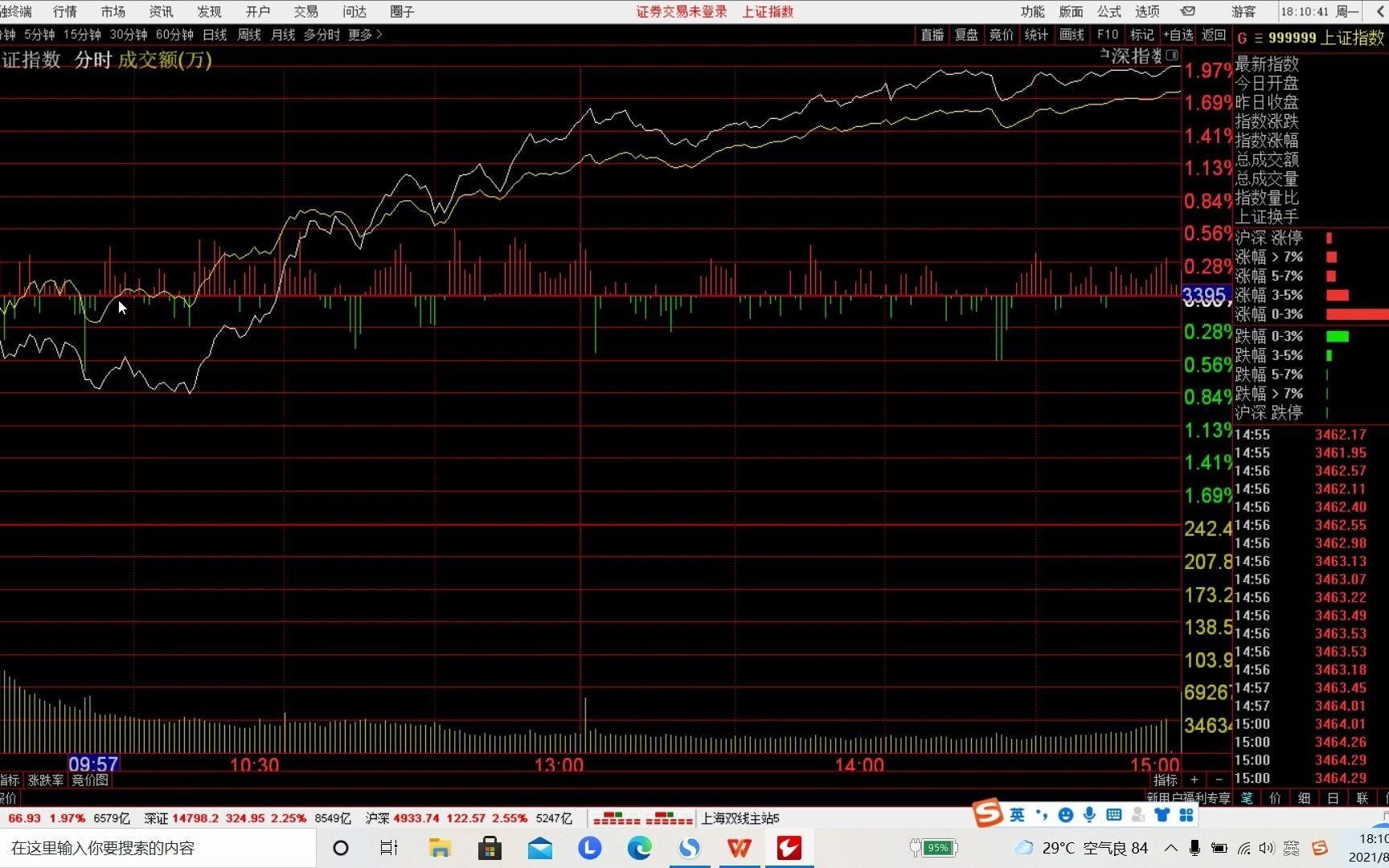Select the 笔 tab in the tick panel

coord(1247,797)
